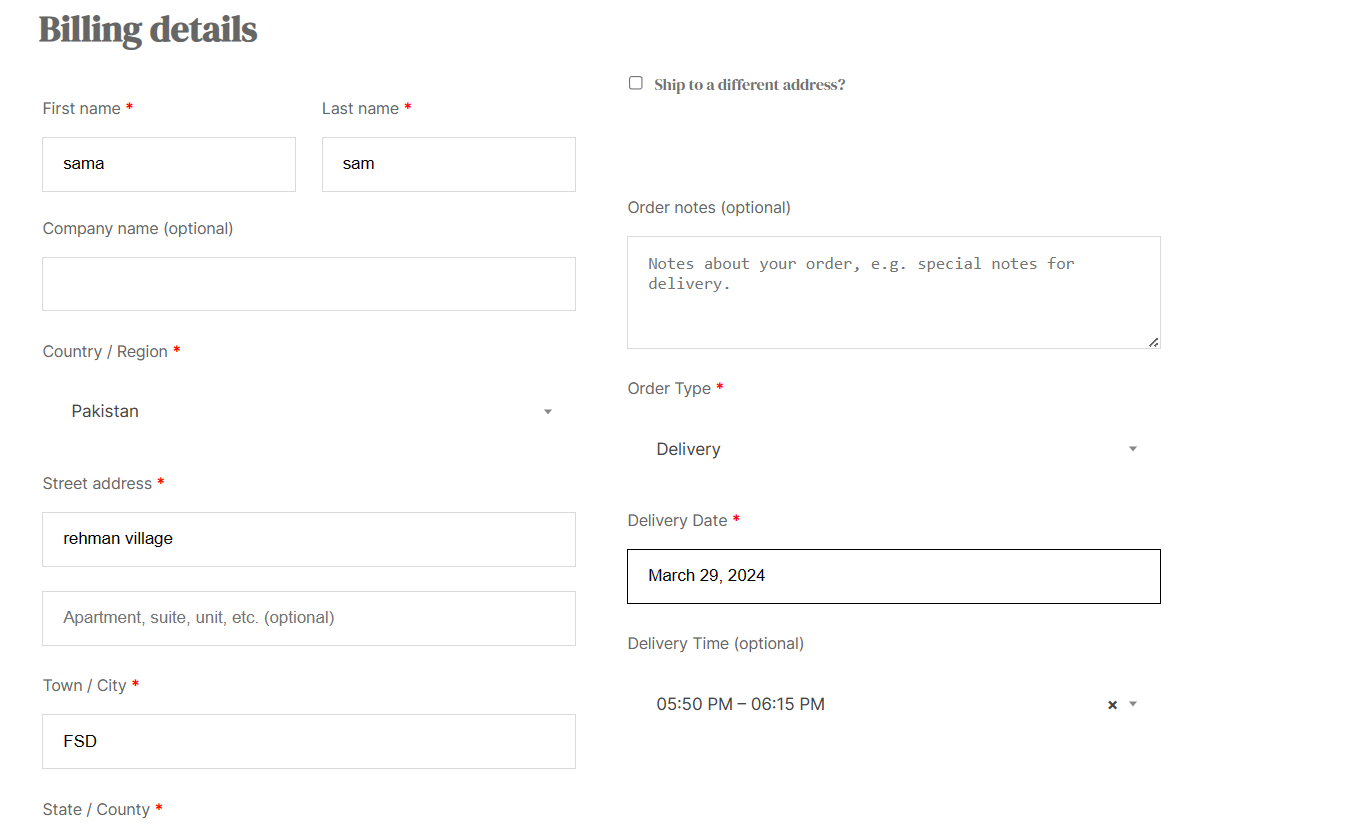Click the 'Billing details' heading
The image size is (1365, 837).
[148, 30]
